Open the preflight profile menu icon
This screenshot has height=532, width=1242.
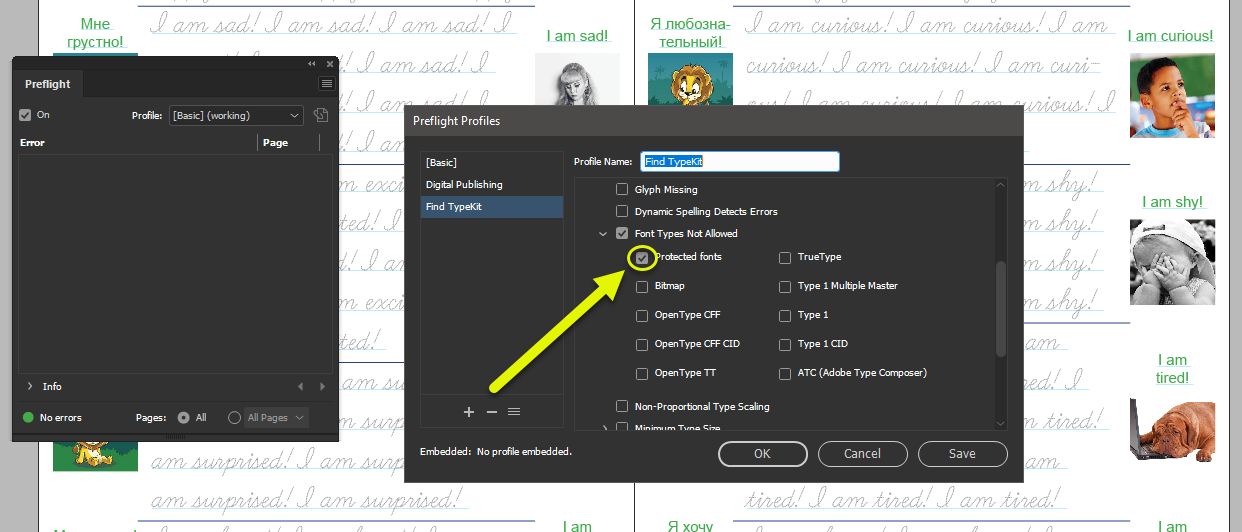(x=514, y=411)
